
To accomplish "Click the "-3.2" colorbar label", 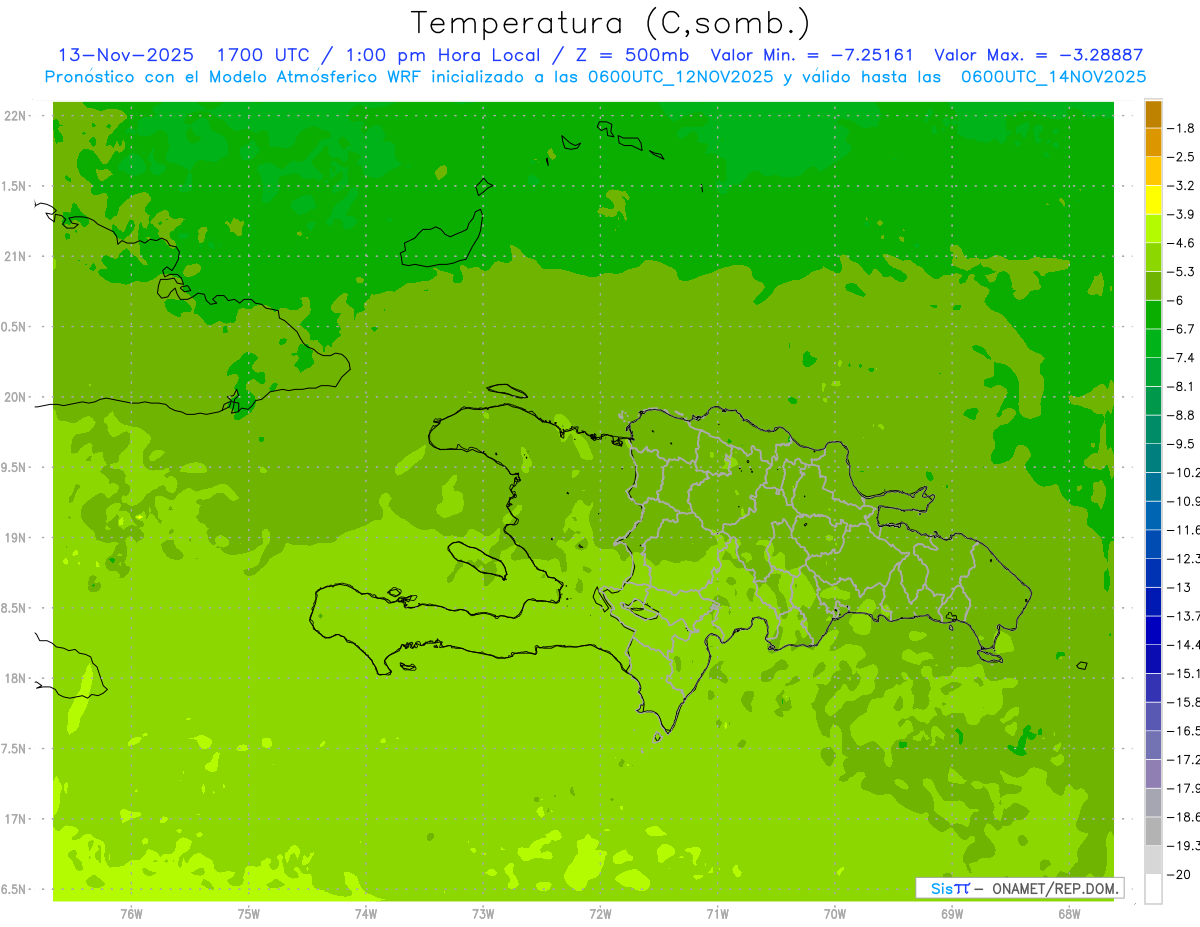I will pyautogui.click(x=1180, y=186).
